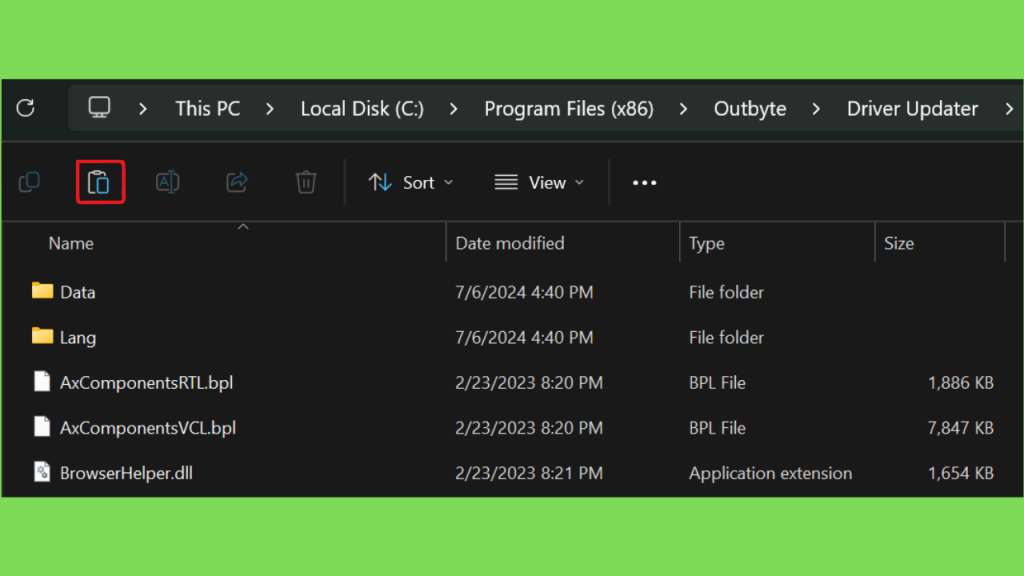This screenshot has height=576, width=1024.
Task: Select the Data folder name
Action: point(78,292)
